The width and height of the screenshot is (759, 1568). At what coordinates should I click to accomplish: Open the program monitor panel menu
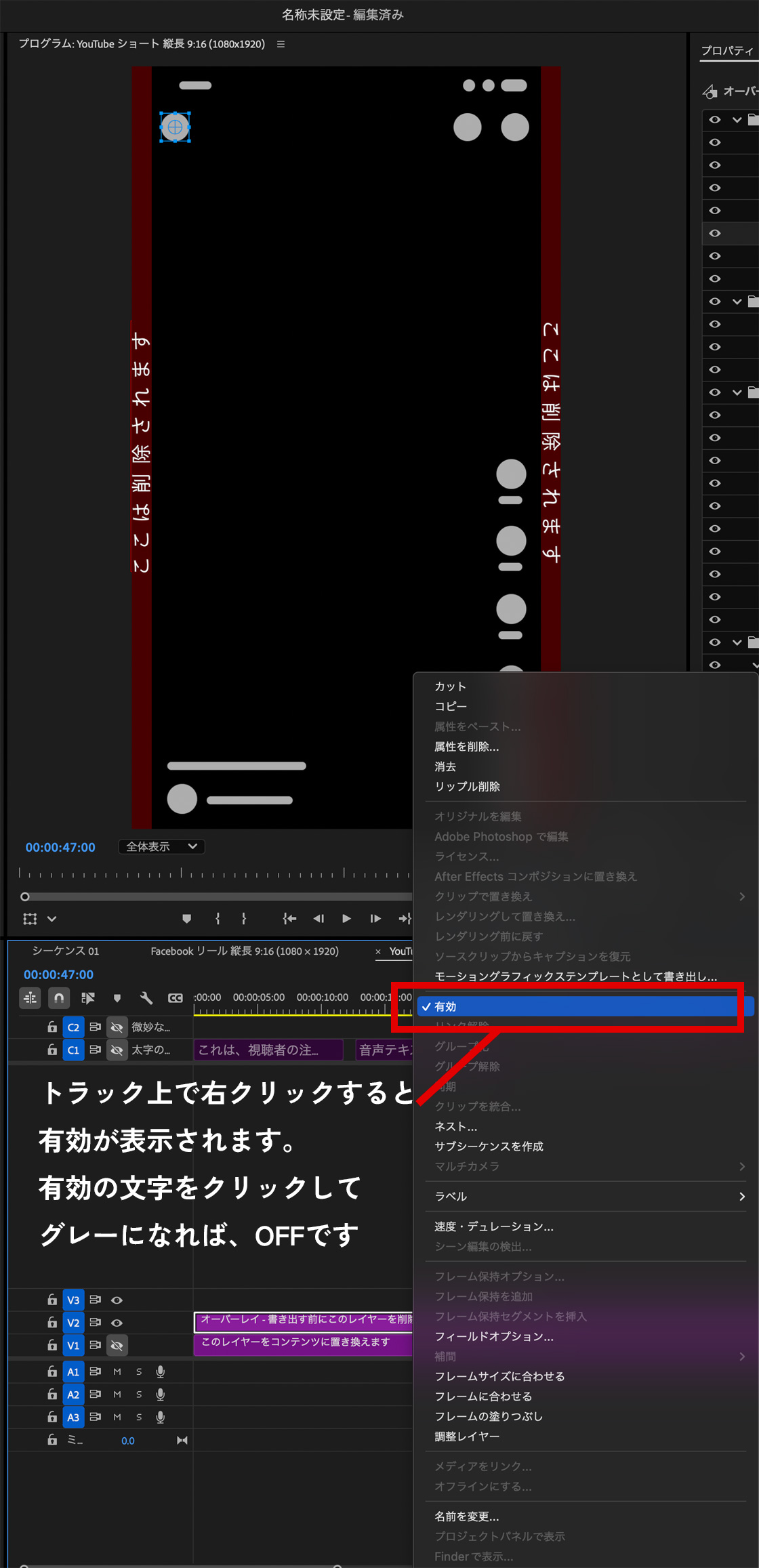coord(281,44)
